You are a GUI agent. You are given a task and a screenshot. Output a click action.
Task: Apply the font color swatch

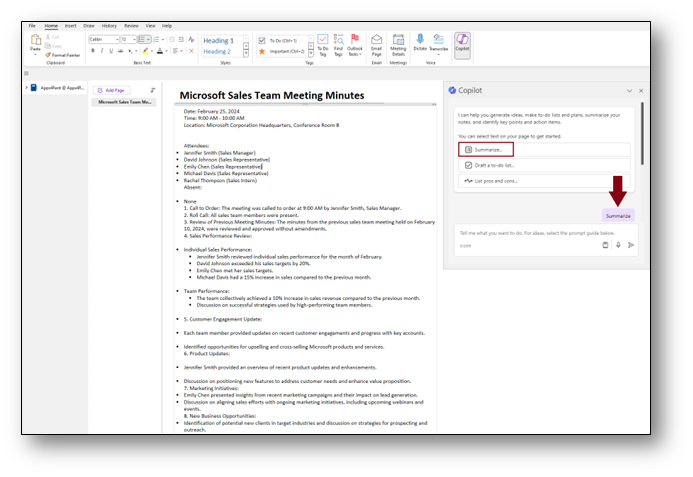160,51
